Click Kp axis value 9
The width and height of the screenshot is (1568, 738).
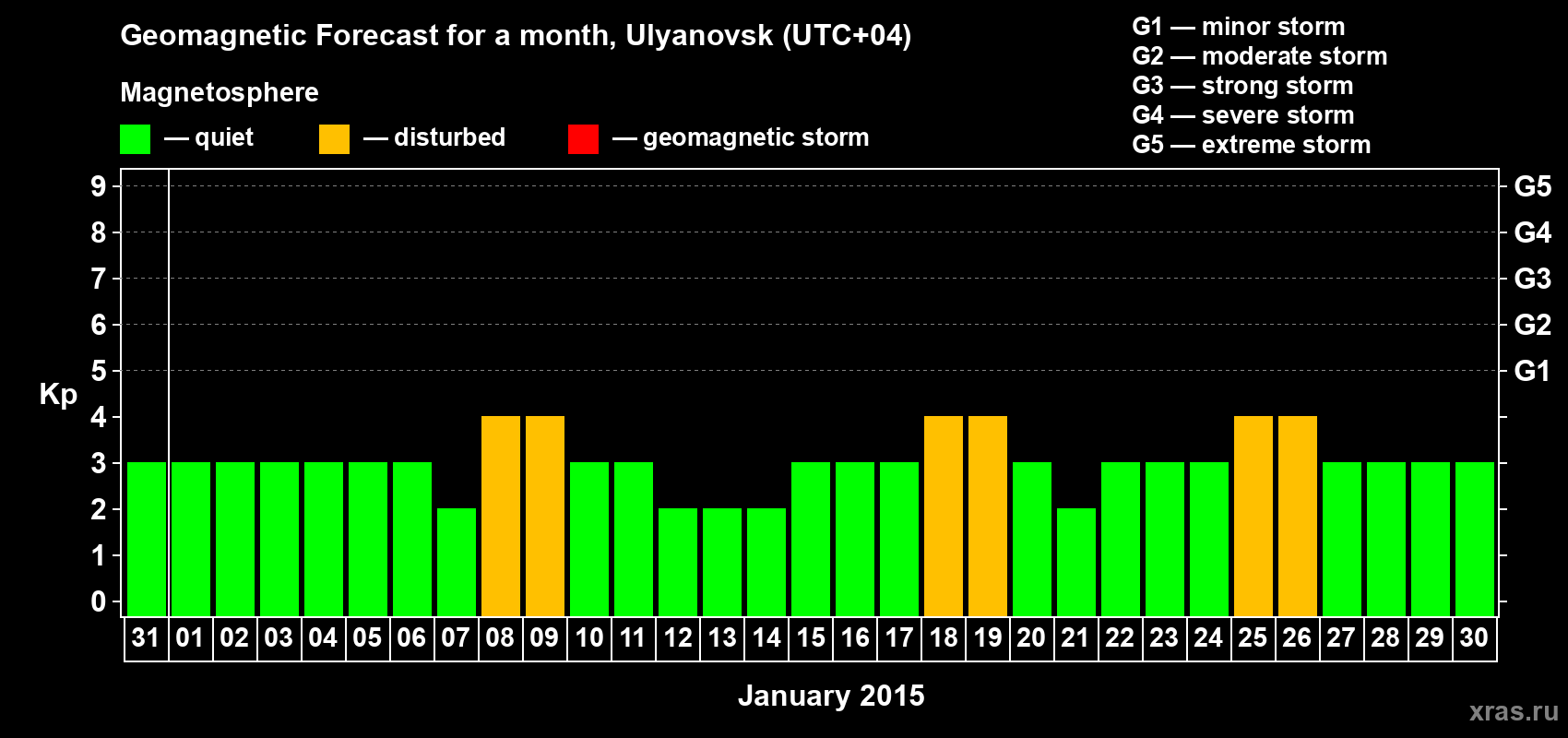pos(99,186)
